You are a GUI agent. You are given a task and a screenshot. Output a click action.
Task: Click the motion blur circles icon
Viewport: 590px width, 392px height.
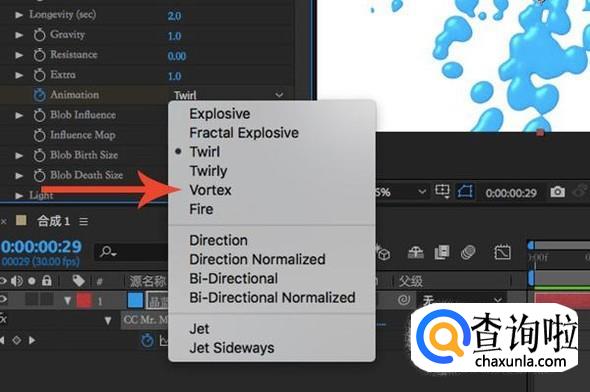click(468, 252)
